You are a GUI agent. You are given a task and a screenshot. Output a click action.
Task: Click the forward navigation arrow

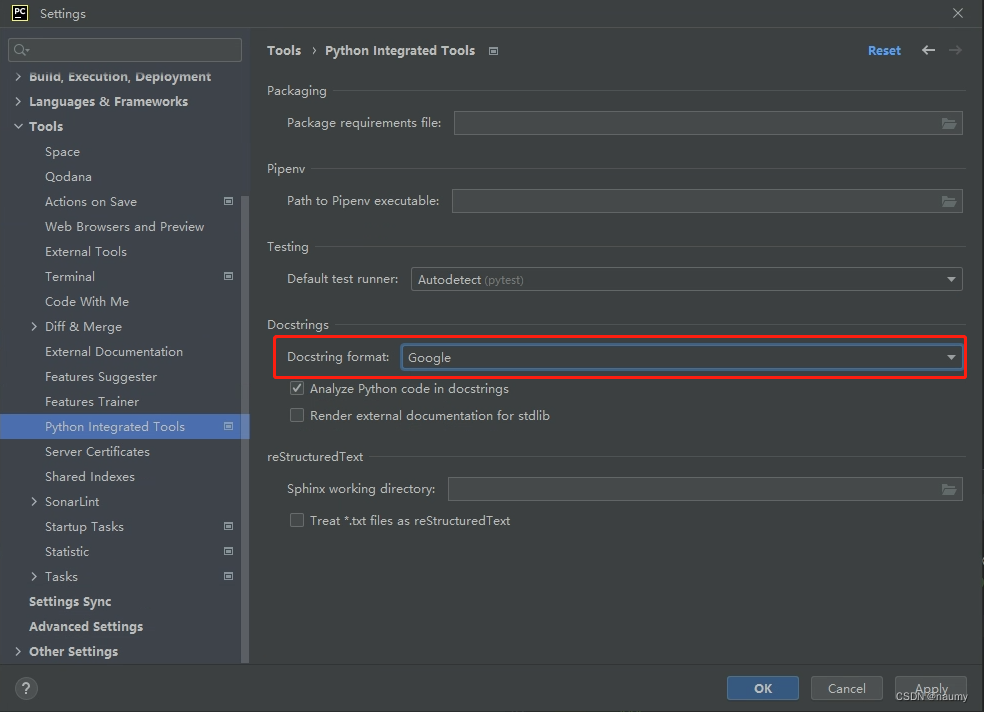[x=955, y=50]
